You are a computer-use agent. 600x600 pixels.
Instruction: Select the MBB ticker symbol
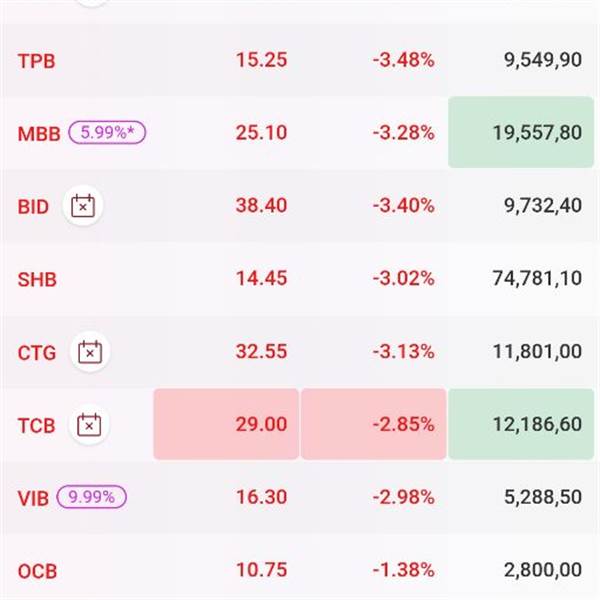point(39,133)
